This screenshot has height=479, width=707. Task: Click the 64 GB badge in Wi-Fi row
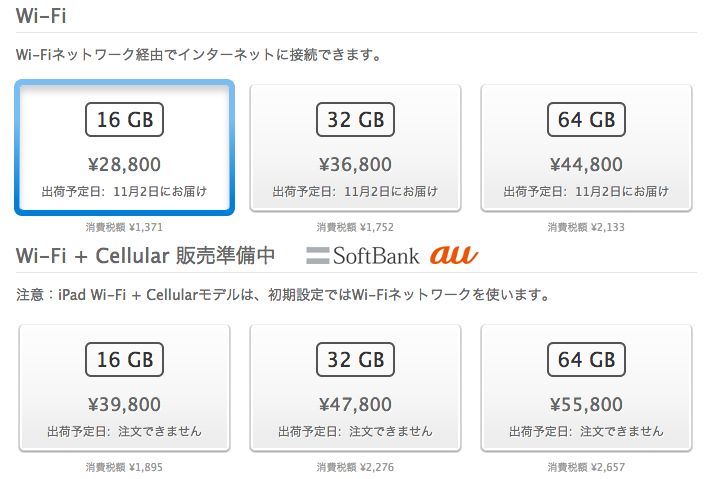586,120
